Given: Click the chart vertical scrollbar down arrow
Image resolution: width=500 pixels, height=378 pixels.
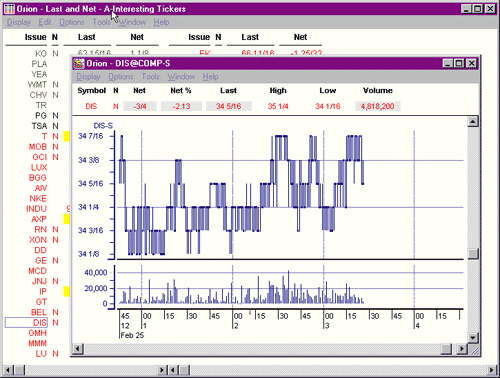Looking at the screenshot, I should point(473,337).
